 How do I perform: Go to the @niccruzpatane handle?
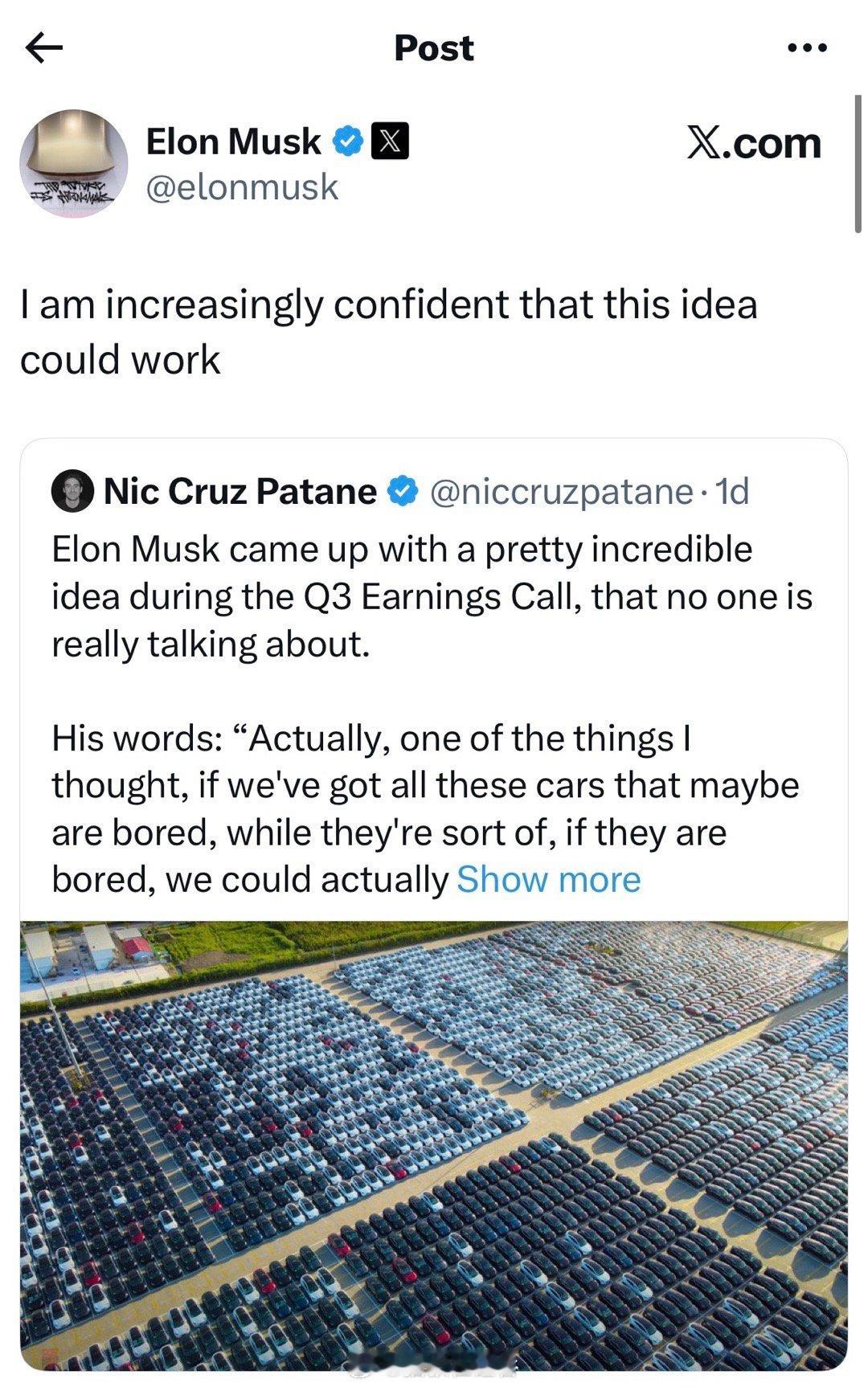[x=561, y=491]
